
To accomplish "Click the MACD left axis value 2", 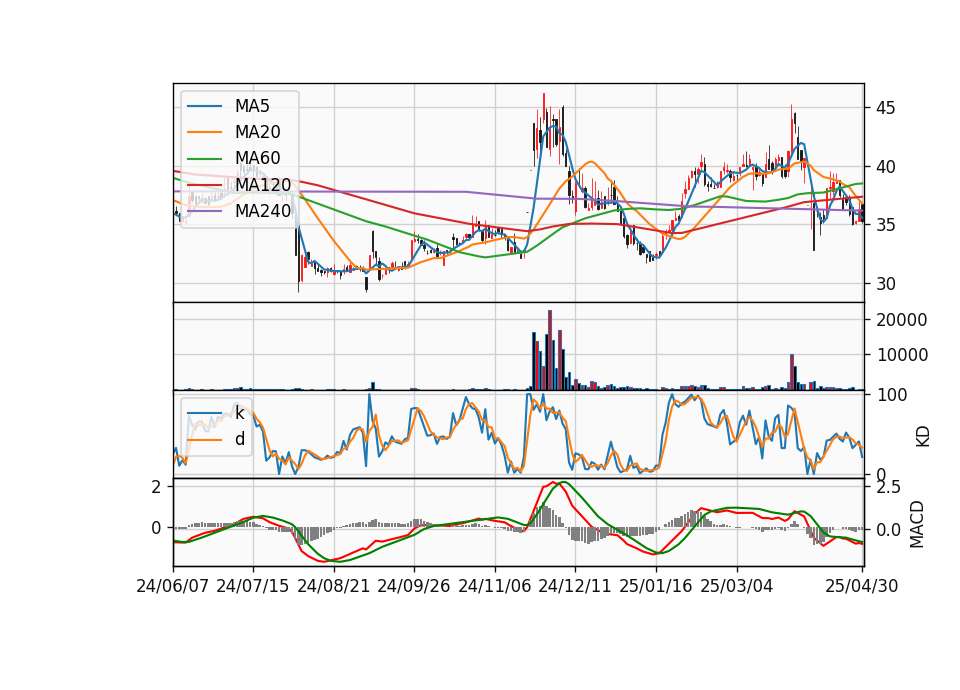I will click(x=157, y=487).
